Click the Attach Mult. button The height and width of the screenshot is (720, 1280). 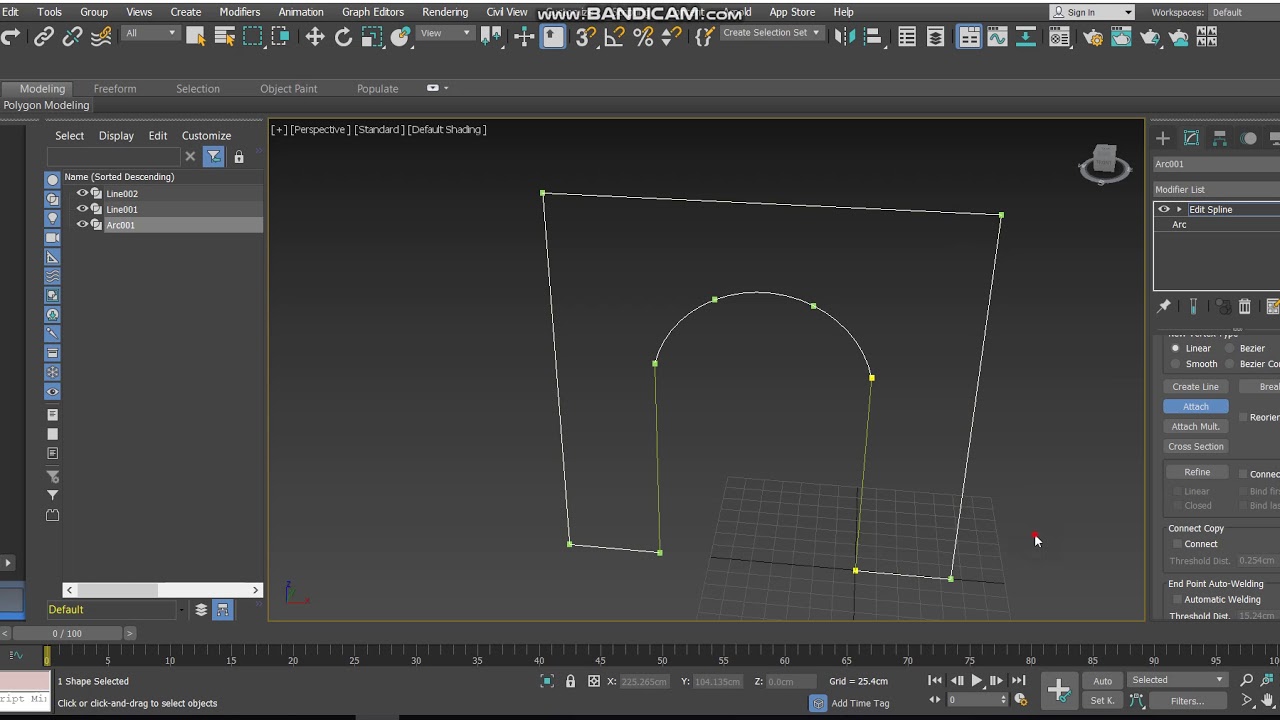(x=1195, y=426)
